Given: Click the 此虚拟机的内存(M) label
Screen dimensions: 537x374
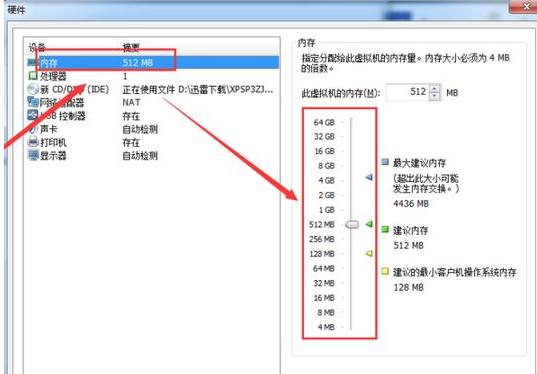Looking at the screenshot, I should pos(340,93).
